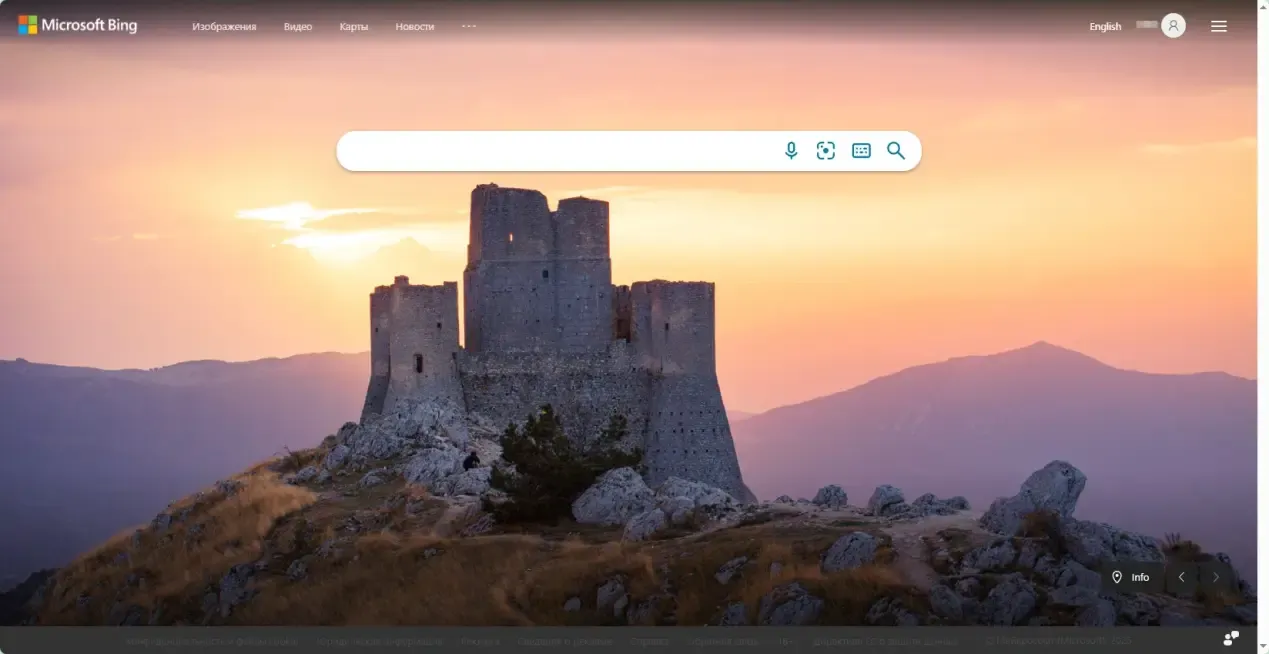Go to the previous background image
The width and height of the screenshot is (1269, 654).
click(1181, 577)
